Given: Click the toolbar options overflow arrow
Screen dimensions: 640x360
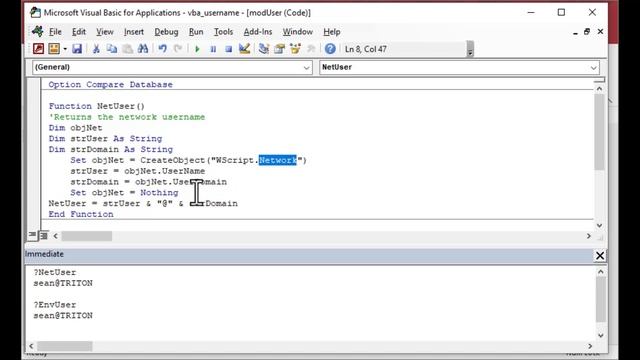Looking at the screenshot, I should click(x=470, y=49).
